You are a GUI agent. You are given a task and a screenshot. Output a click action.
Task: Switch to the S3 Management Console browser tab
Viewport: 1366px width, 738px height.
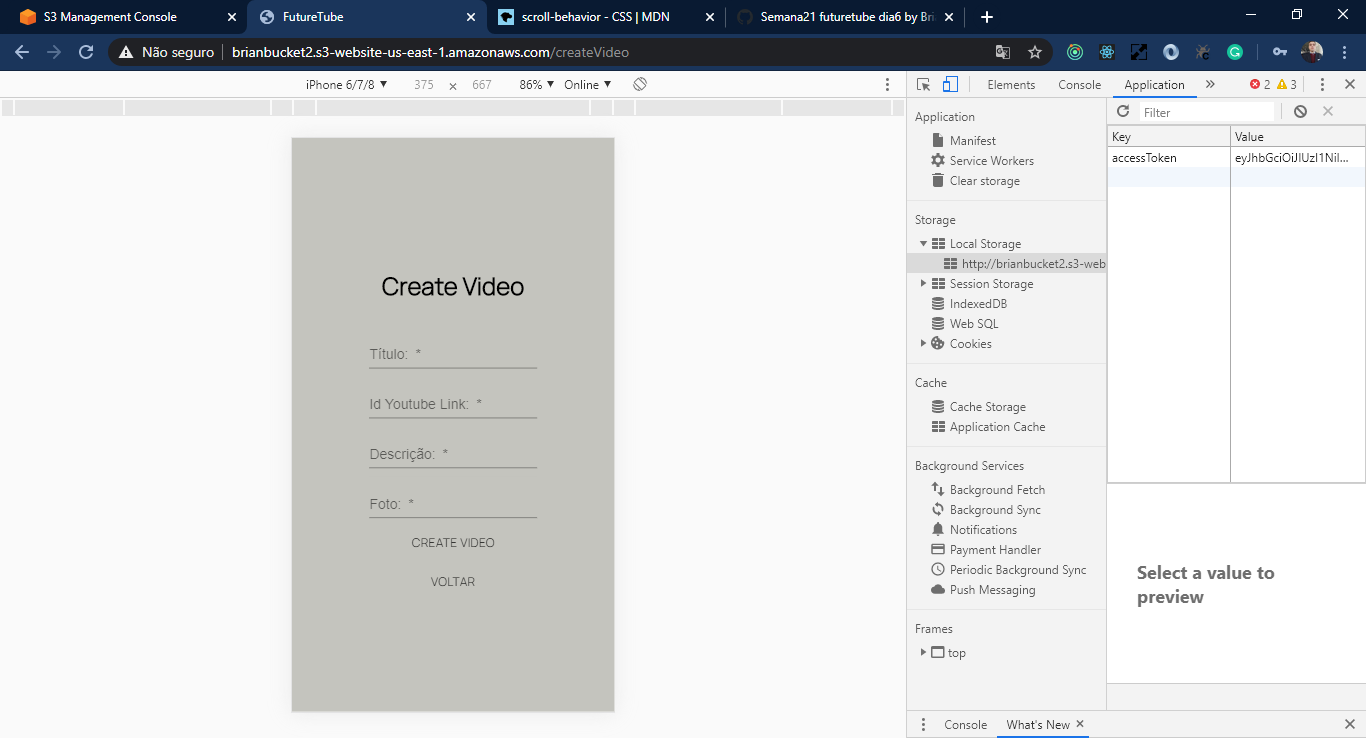125,17
